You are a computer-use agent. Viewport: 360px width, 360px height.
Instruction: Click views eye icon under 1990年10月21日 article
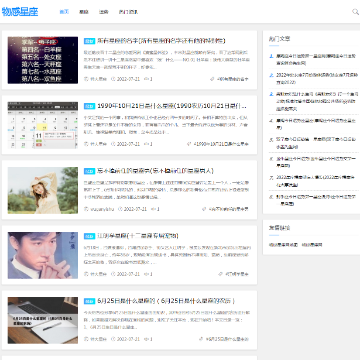coord(146,144)
